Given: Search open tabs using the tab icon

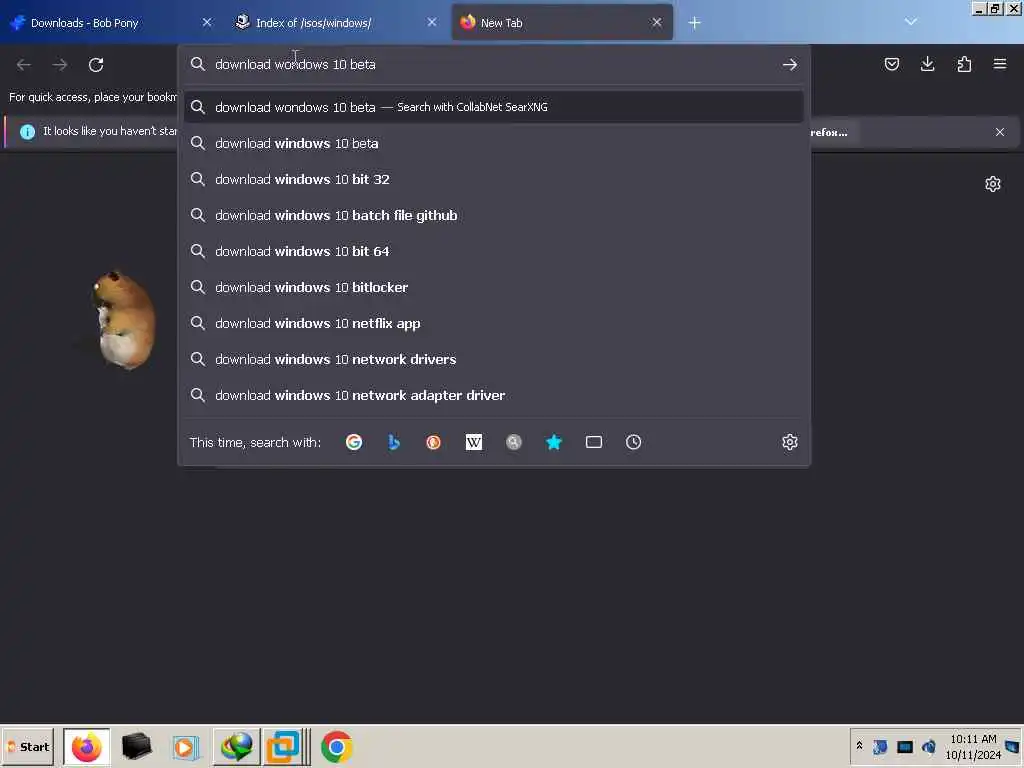Looking at the screenshot, I should pos(594,442).
